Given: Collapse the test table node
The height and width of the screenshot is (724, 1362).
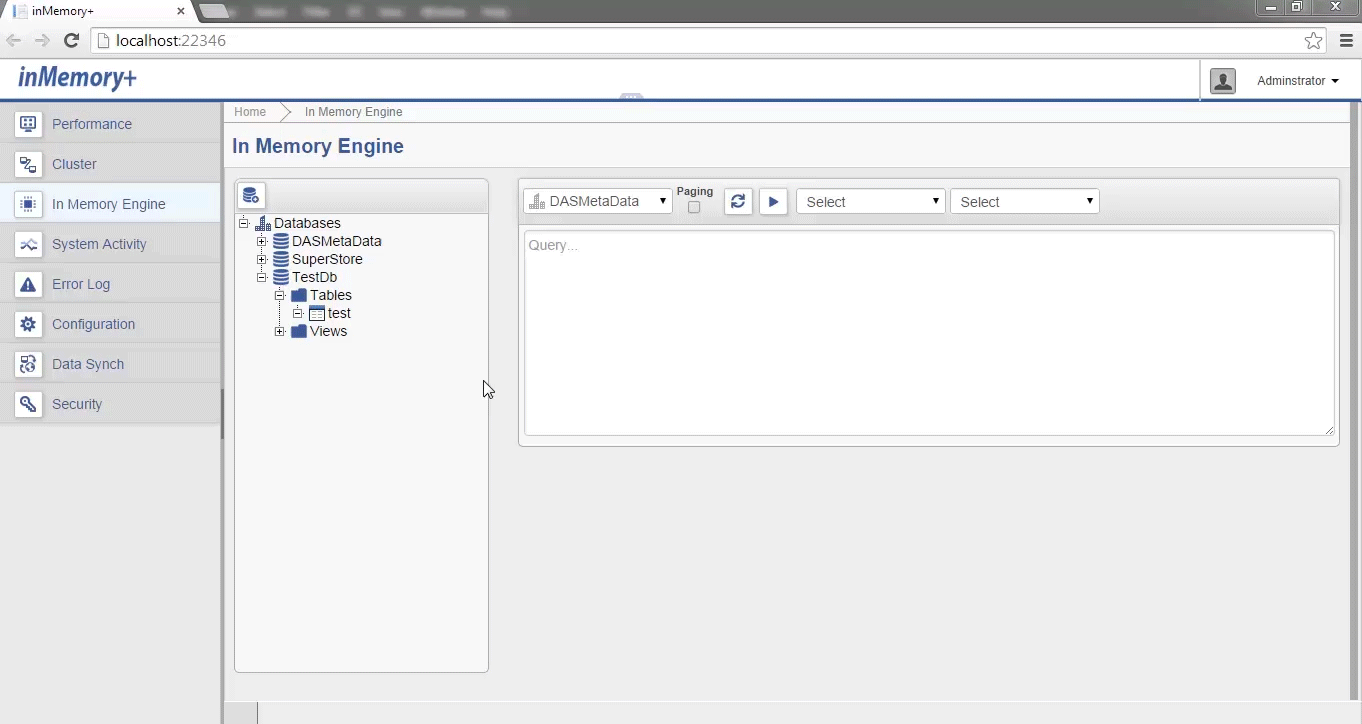Looking at the screenshot, I should (x=298, y=313).
